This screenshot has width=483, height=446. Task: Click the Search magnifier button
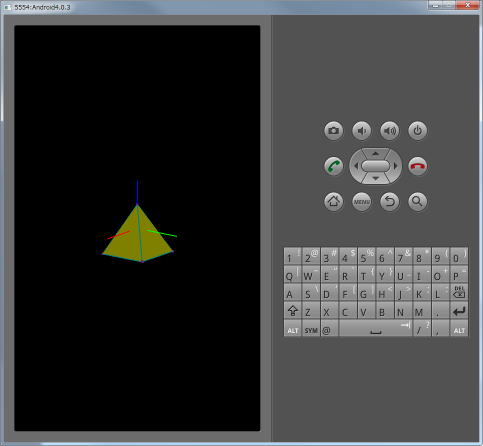pos(418,201)
